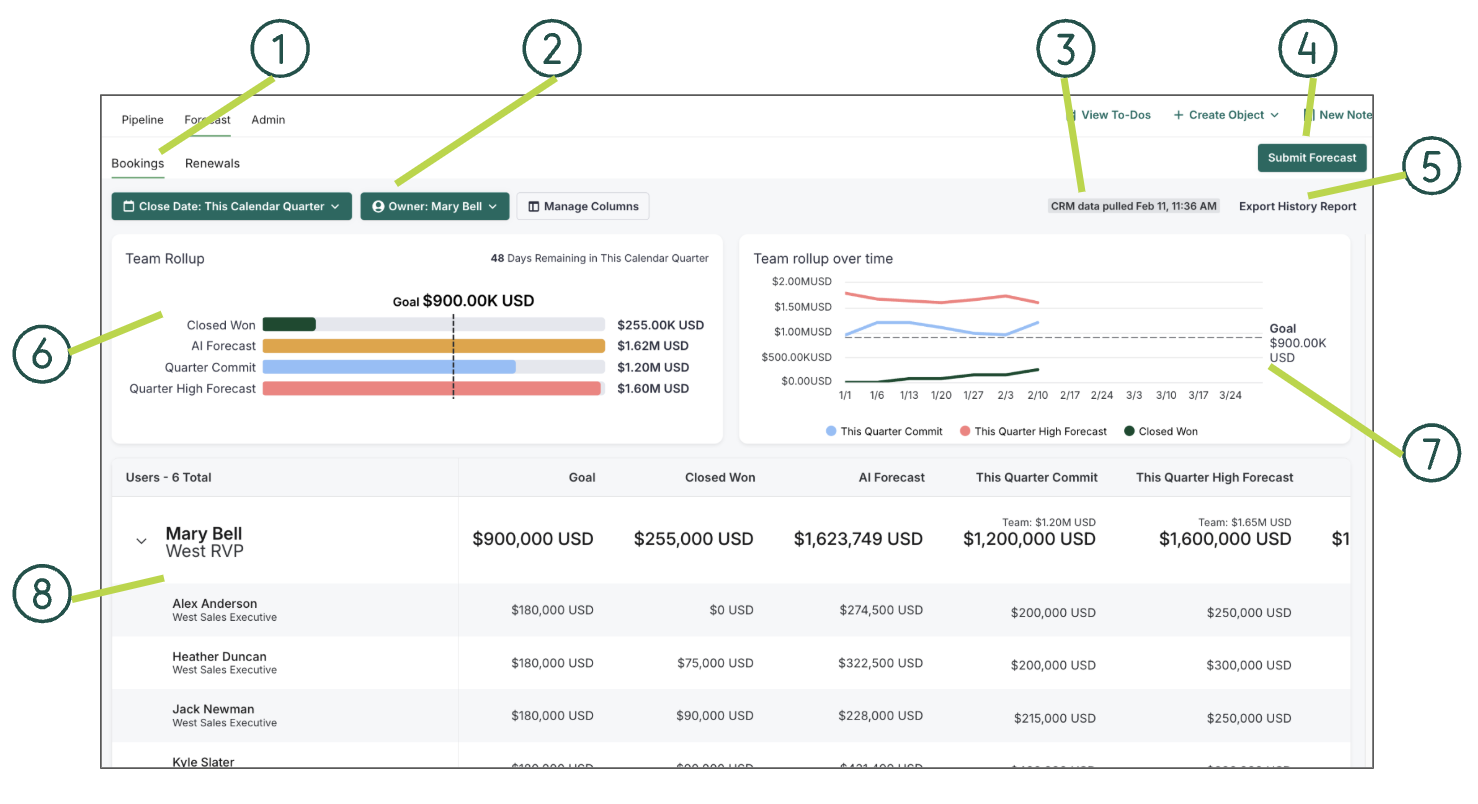
Task: Click the Manage Columns button
Action: click(x=583, y=206)
